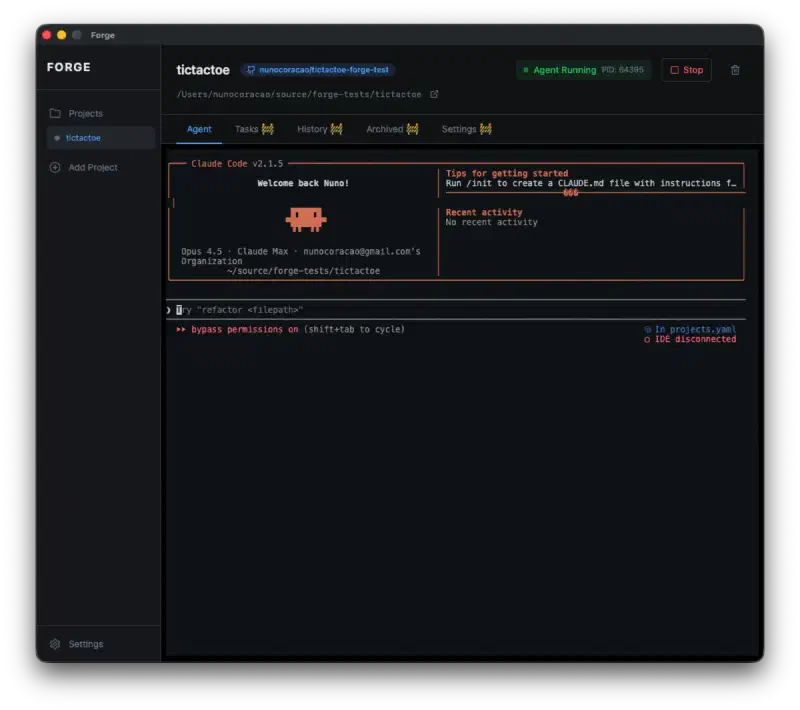Click 'Claude Code v2.1.5' title text
This screenshot has height=710, width=800.
coord(237,164)
